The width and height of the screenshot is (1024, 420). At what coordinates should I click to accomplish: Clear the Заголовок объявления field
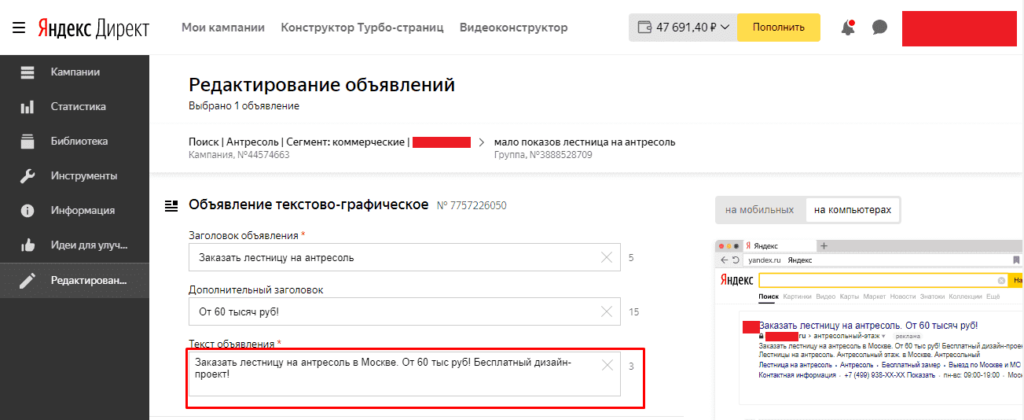tap(607, 257)
